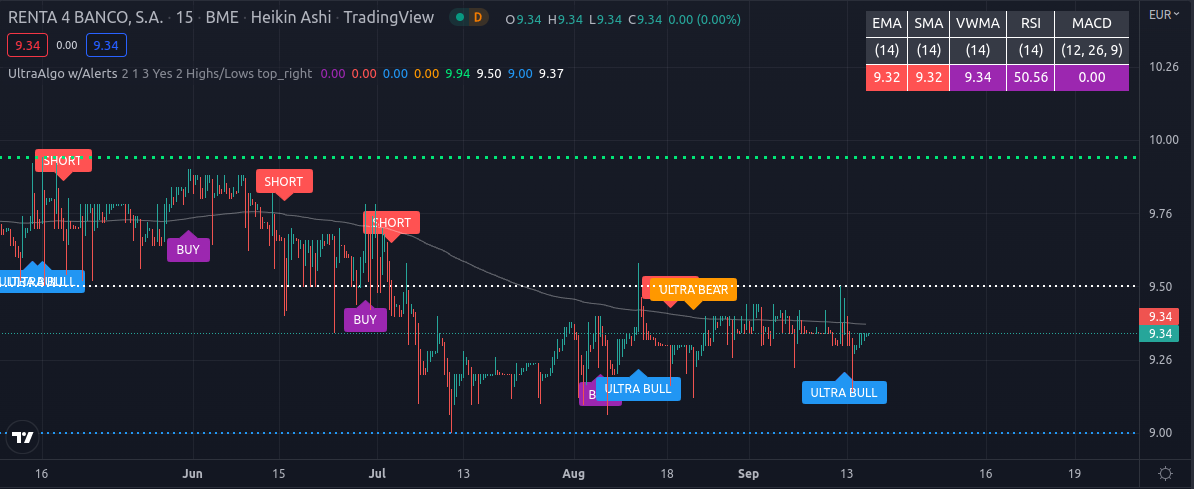The height and width of the screenshot is (489, 1194).
Task: Click the RSI header cell in table
Action: pos(1030,24)
